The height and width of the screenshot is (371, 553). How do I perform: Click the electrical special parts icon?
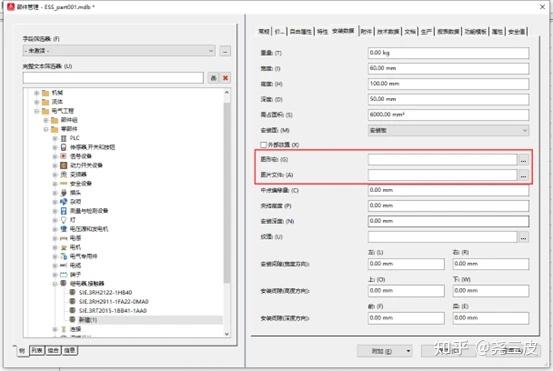63,256
